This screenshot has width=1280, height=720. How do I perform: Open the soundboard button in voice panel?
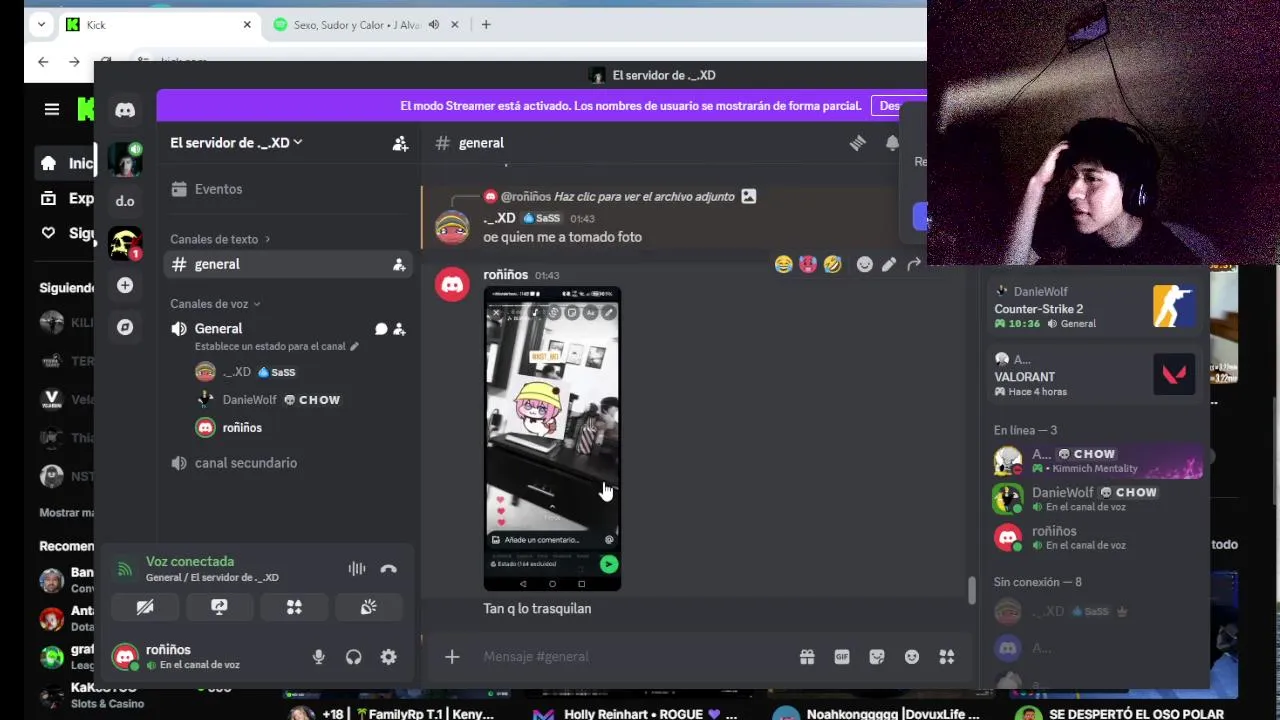pos(369,607)
